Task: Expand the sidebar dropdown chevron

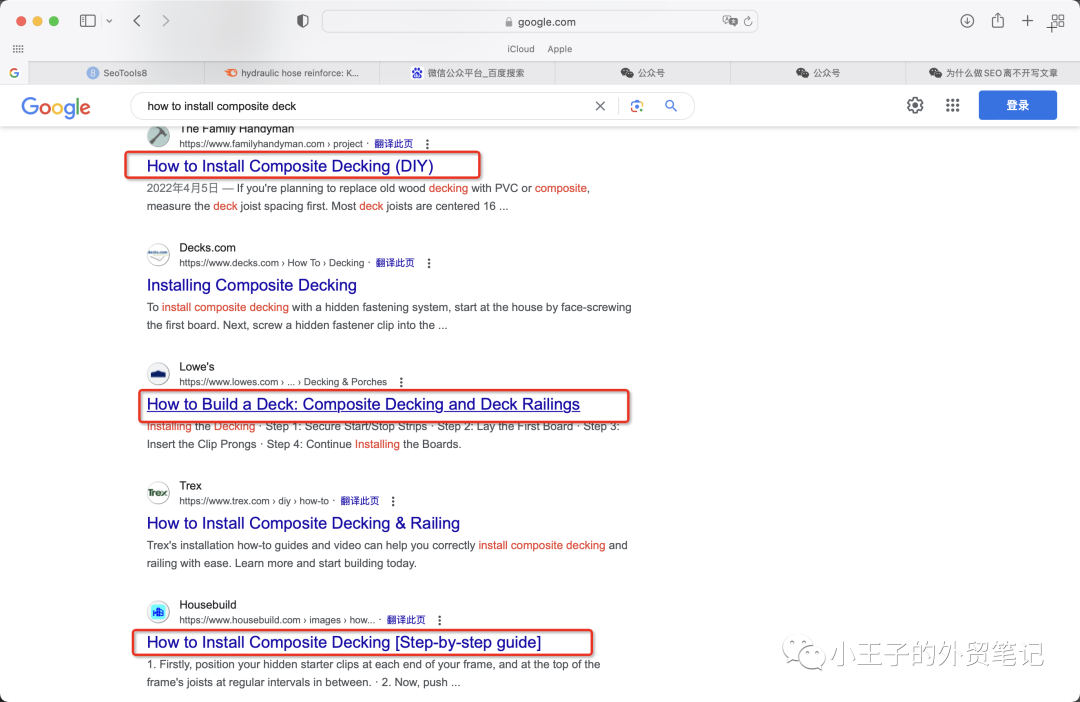Action: (109, 21)
